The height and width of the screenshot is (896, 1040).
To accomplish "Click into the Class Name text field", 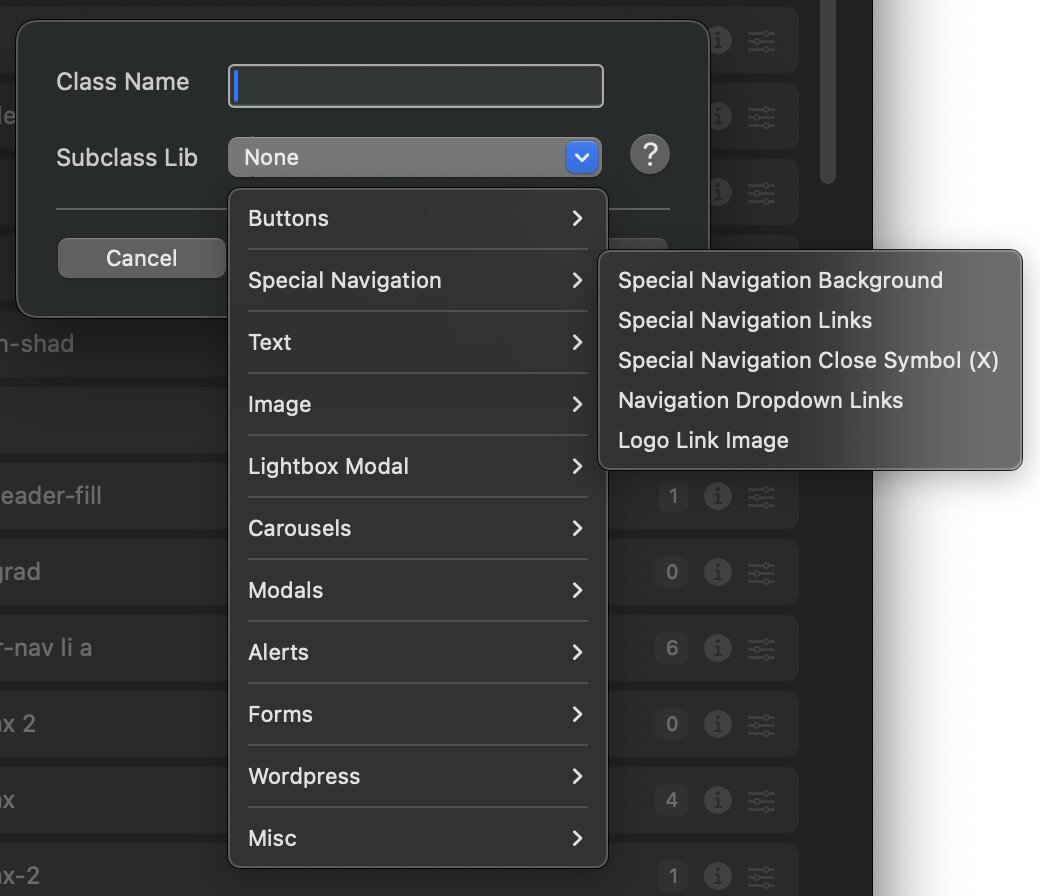I will coord(416,86).
